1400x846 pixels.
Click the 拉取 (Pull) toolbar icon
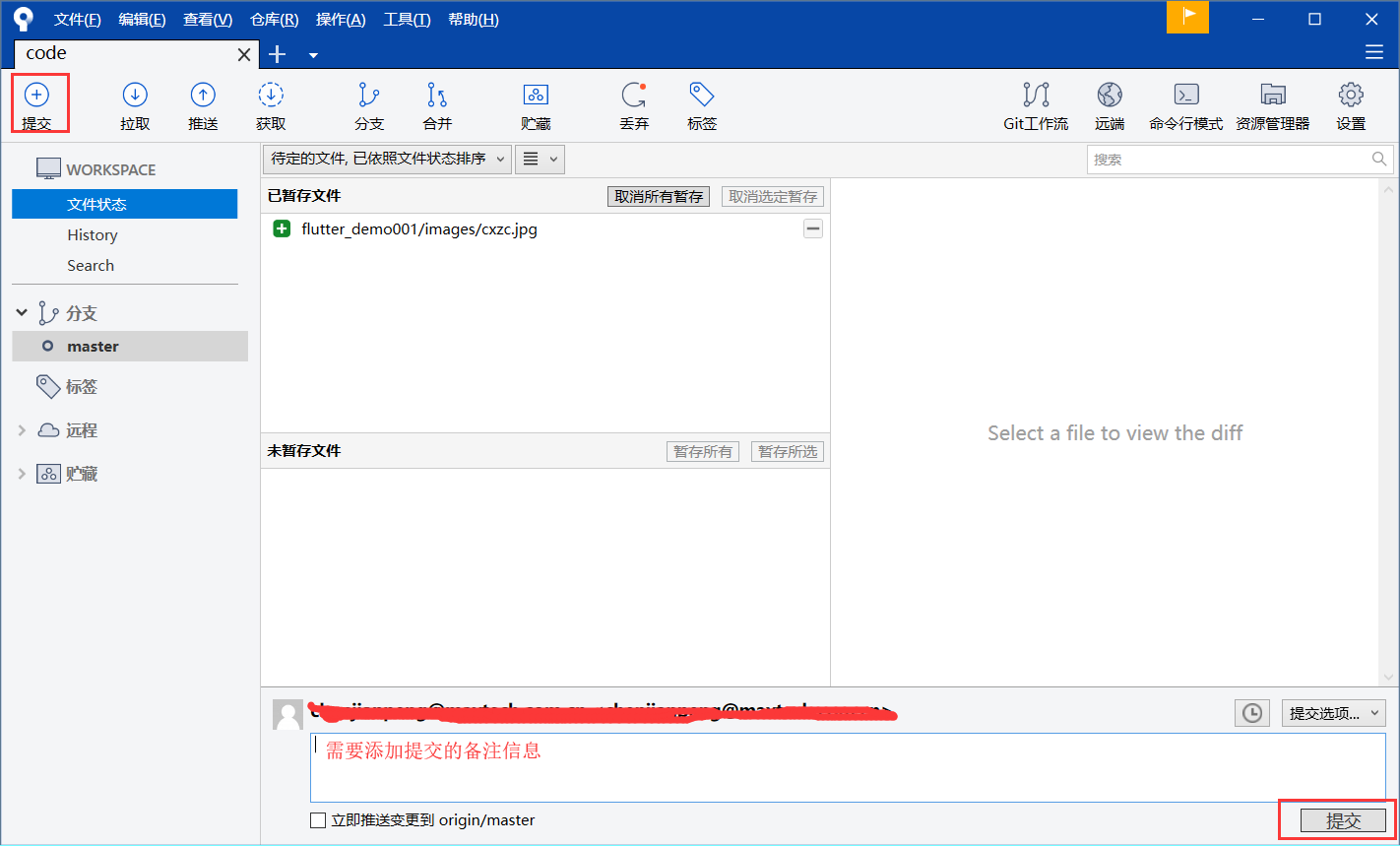click(x=134, y=103)
